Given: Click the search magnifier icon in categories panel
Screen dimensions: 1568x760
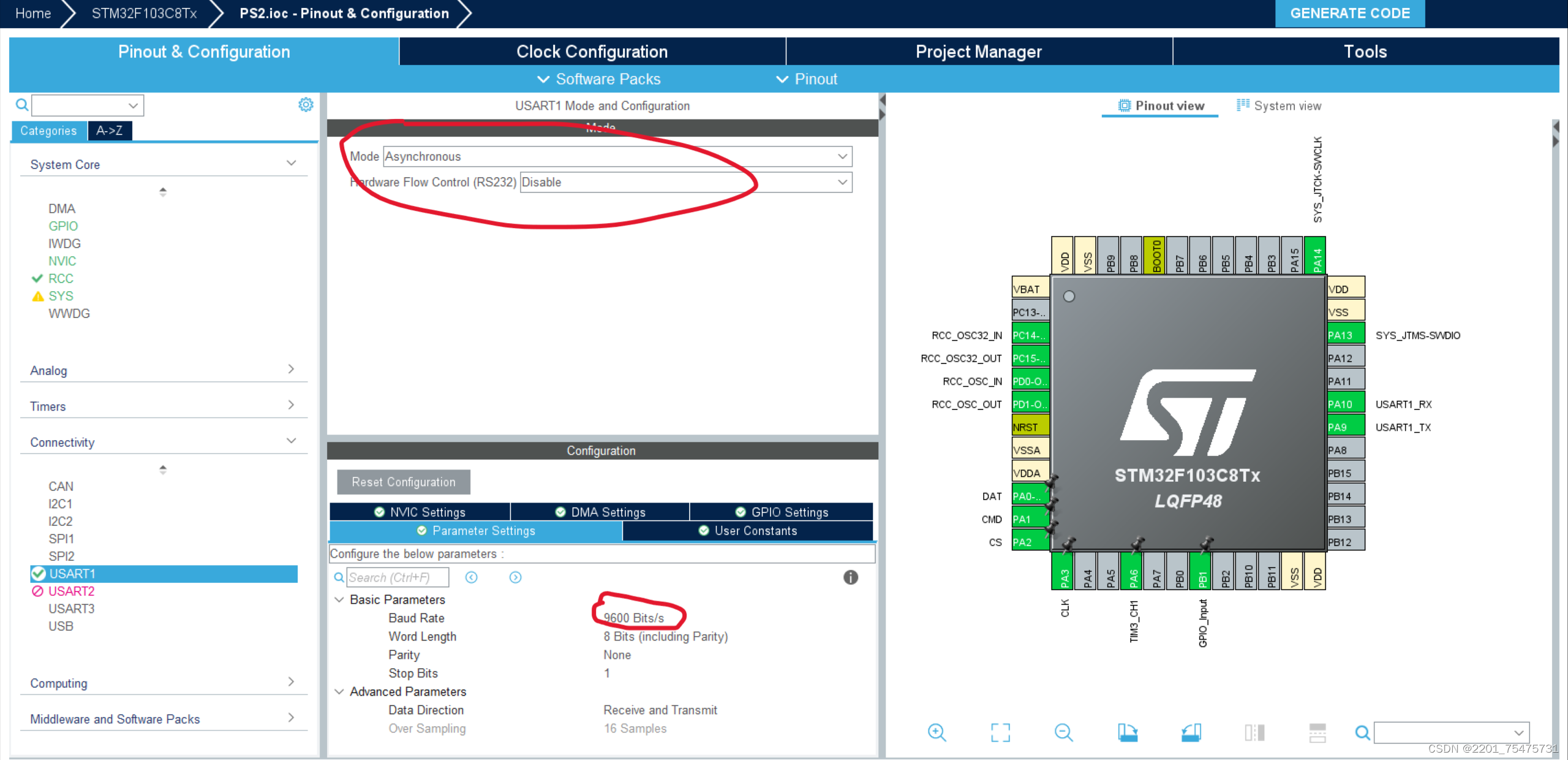Looking at the screenshot, I should tap(22, 105).
